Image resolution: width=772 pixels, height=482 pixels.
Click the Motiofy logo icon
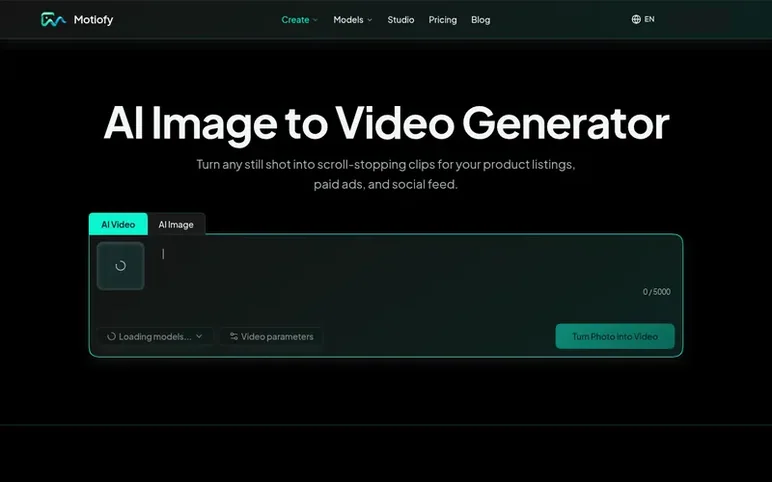[53, 20]
